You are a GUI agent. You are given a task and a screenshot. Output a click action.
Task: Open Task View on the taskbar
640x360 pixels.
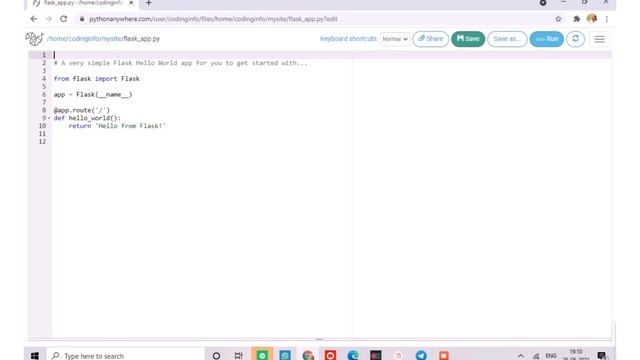[239, 356]
